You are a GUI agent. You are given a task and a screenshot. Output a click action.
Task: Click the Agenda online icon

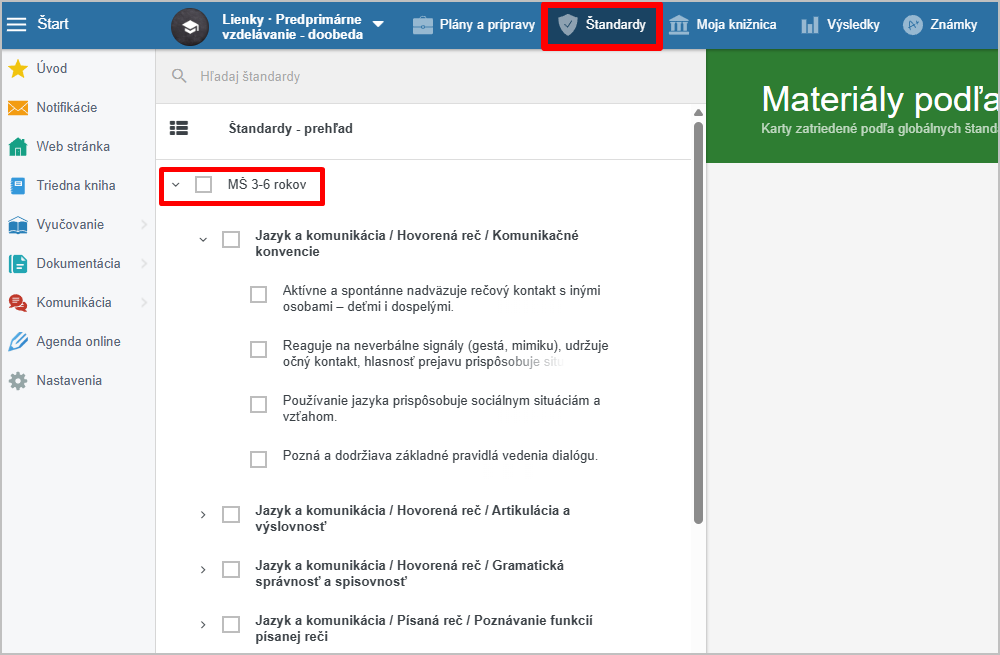[17, 342]
